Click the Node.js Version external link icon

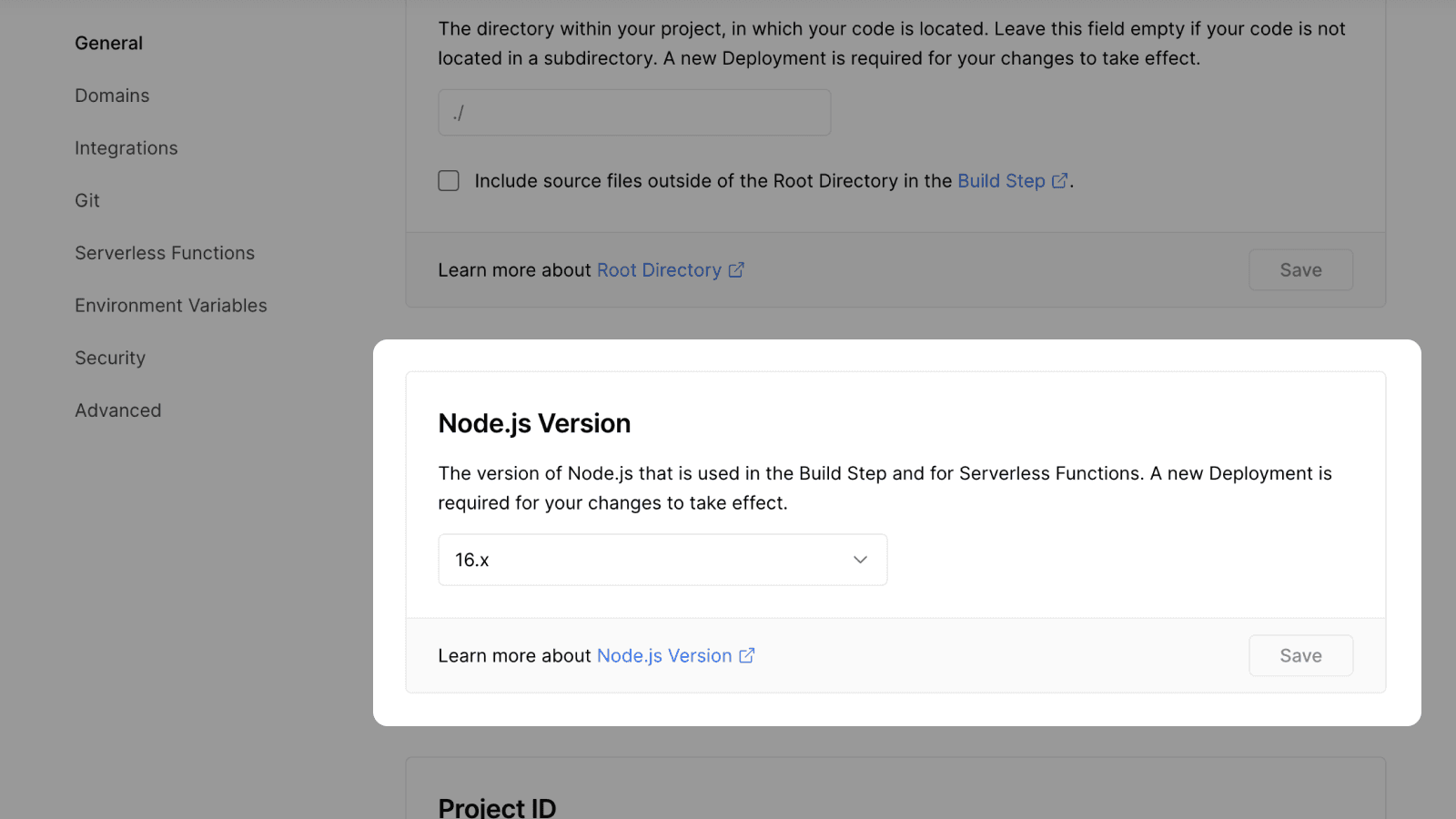coord(746,655)
